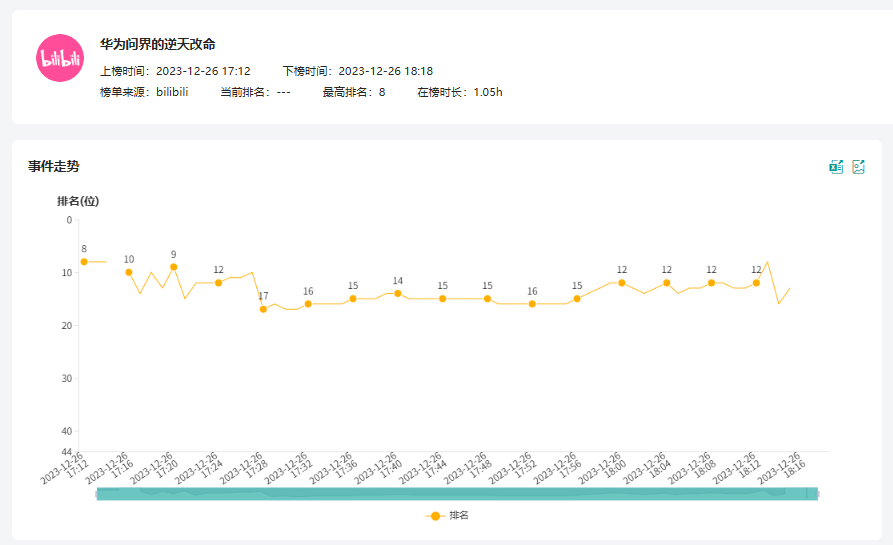Click the x-axis label 2023-12-26 18:16
This screenshot has width=893, height=545.
tap(782, 469)
